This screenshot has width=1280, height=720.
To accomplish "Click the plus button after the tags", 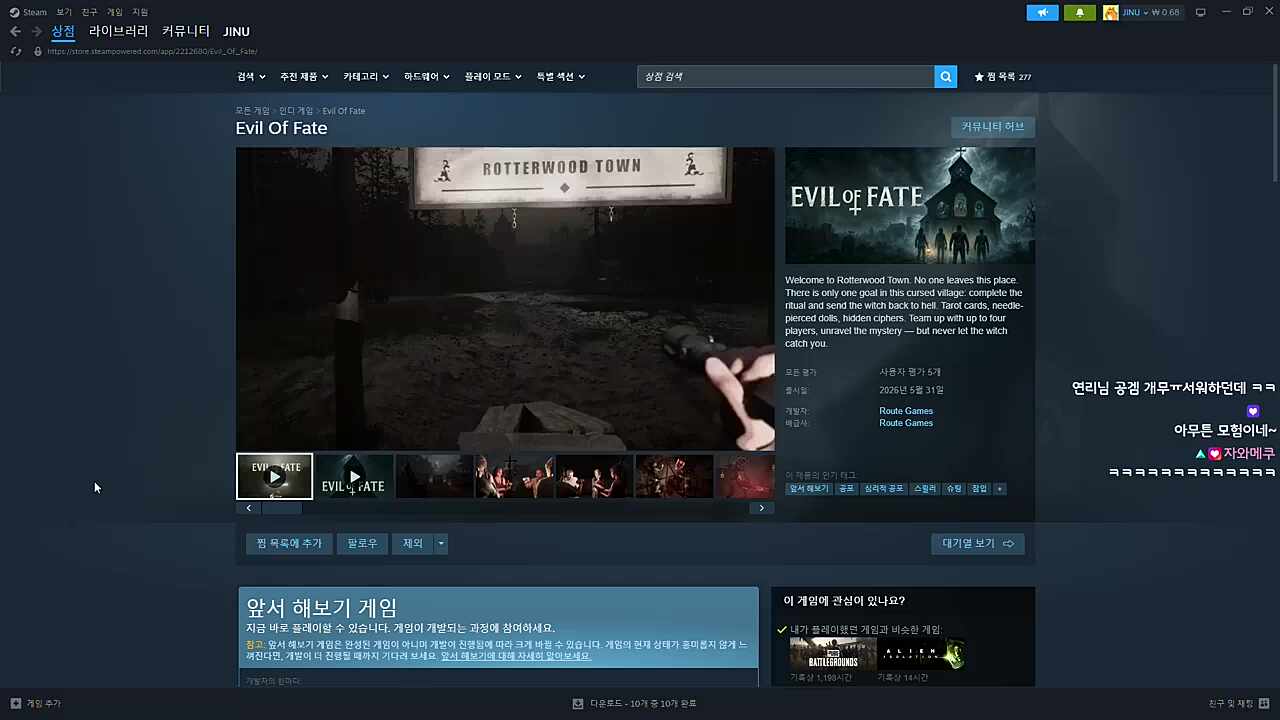I will tap(999, 488).
